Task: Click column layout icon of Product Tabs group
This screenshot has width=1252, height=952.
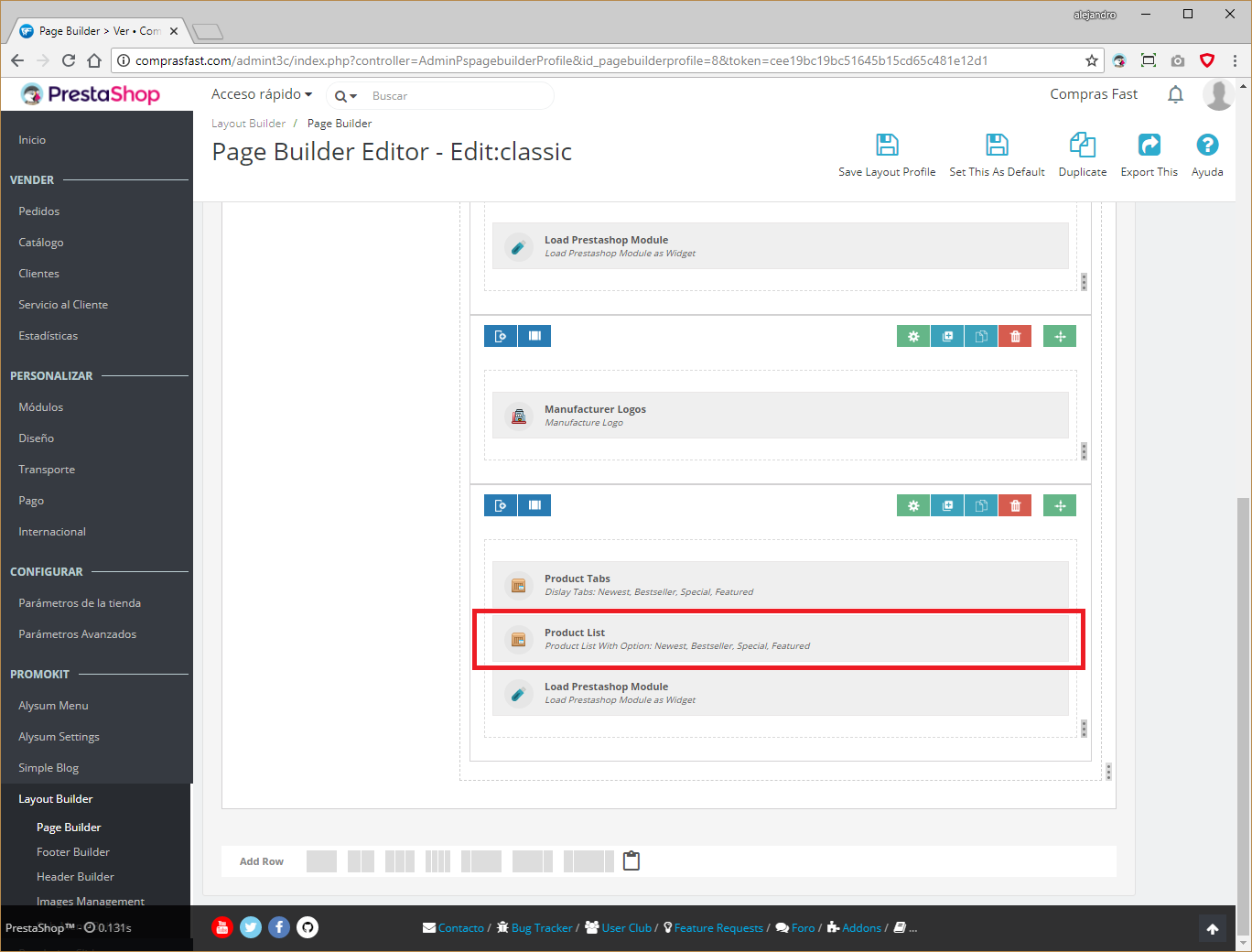Action: [x=534, y=505]
